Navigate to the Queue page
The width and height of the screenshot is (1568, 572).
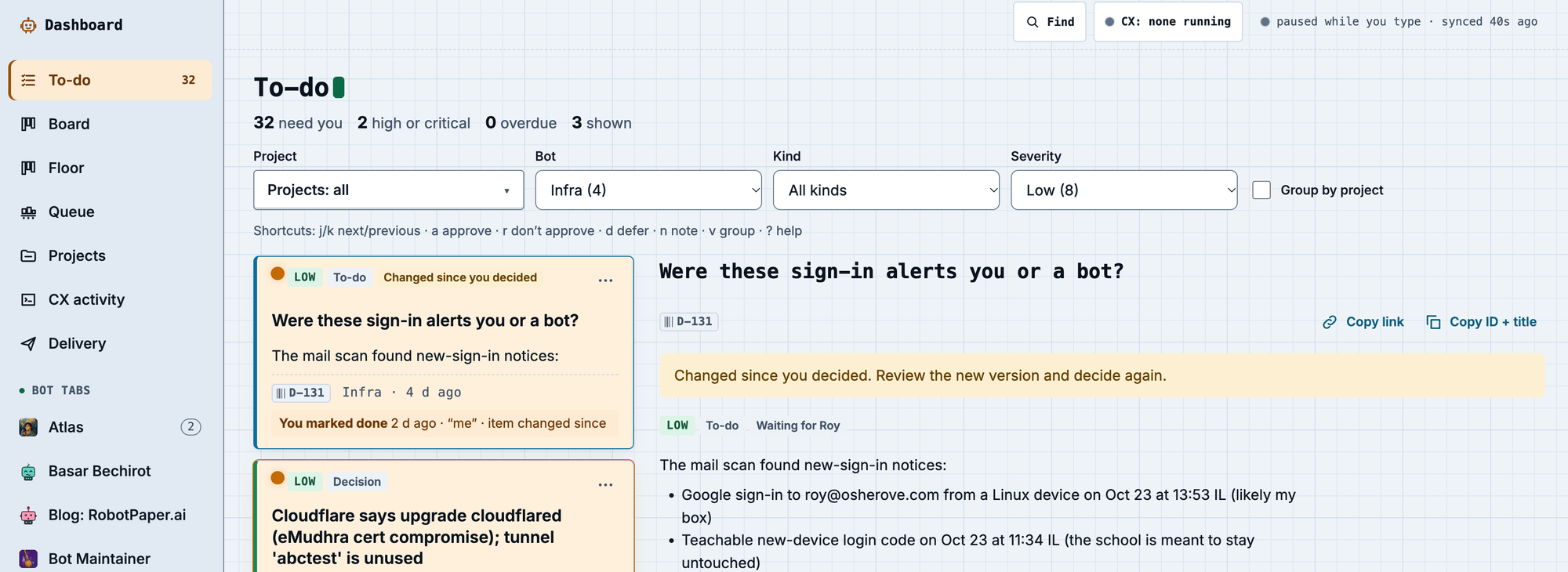(x=111, y=212)
